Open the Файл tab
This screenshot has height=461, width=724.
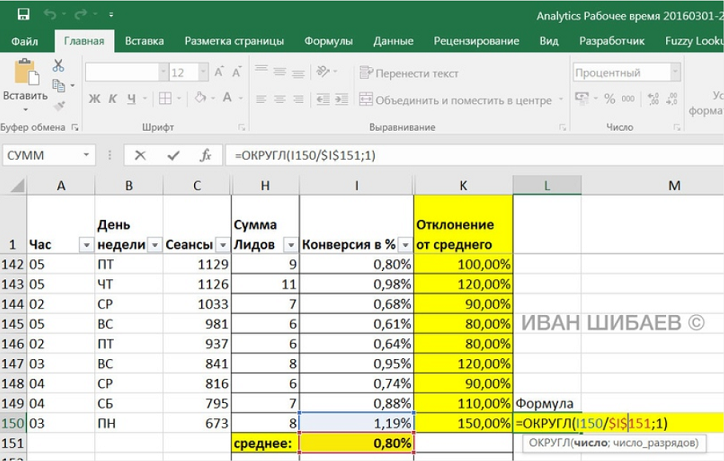24,42
